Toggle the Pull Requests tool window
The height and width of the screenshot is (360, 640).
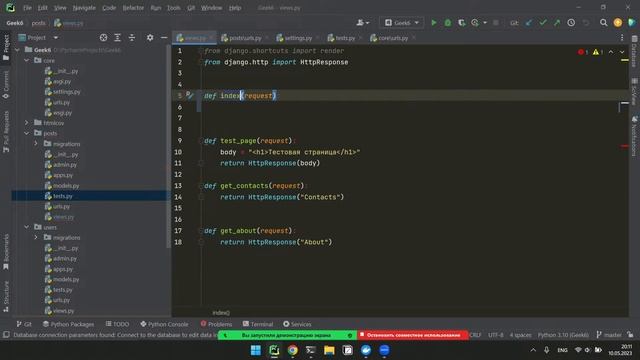click(6, 131)
